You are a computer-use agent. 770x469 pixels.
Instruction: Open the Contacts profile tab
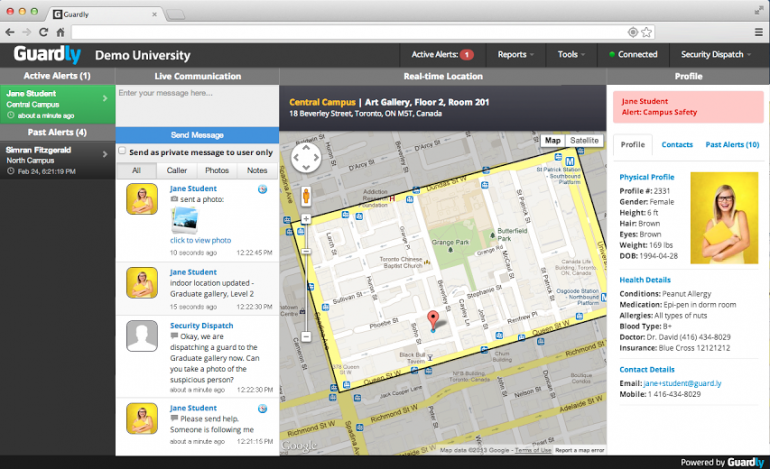677,145
